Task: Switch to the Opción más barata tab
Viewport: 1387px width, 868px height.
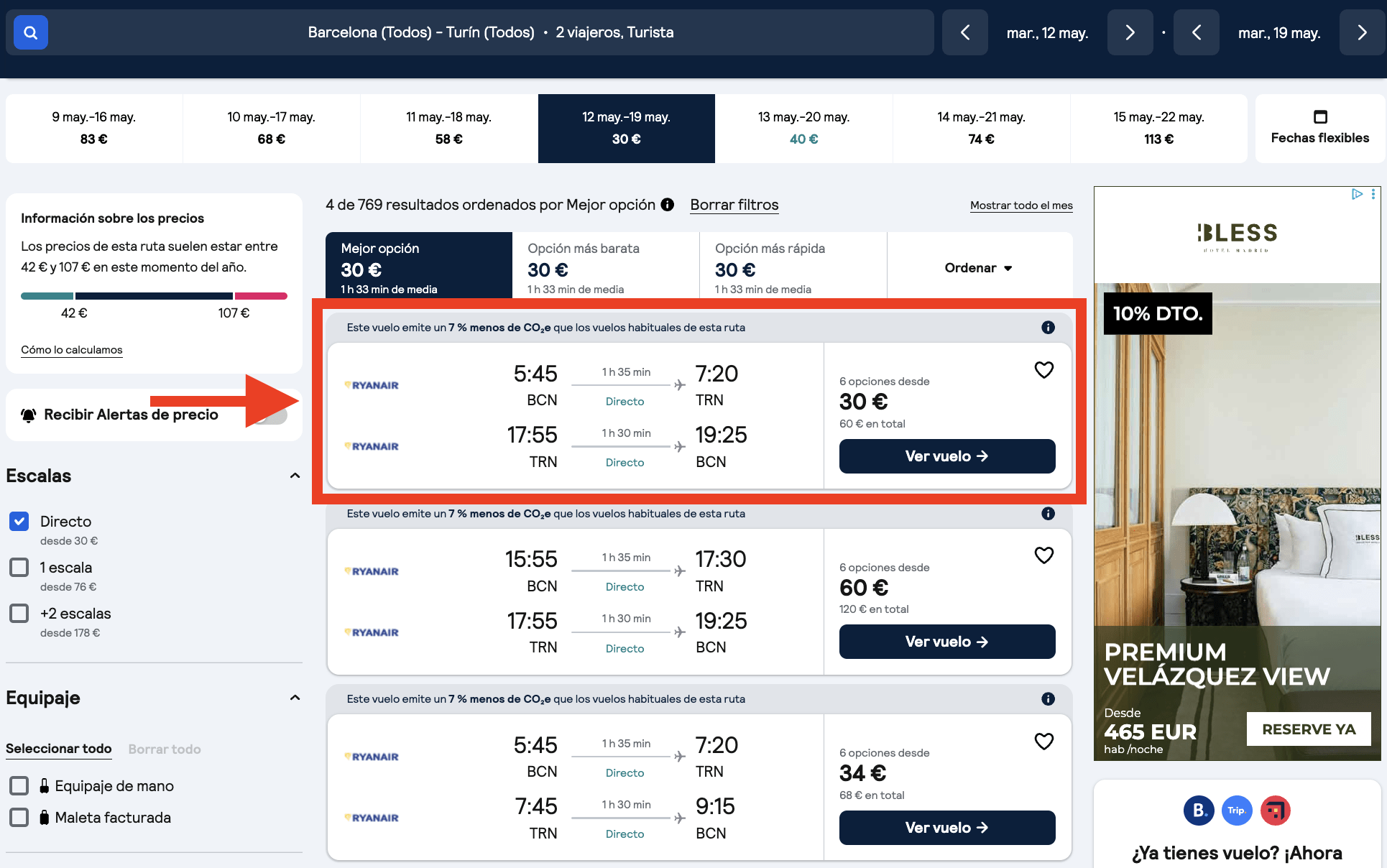Action: (605, 266)
